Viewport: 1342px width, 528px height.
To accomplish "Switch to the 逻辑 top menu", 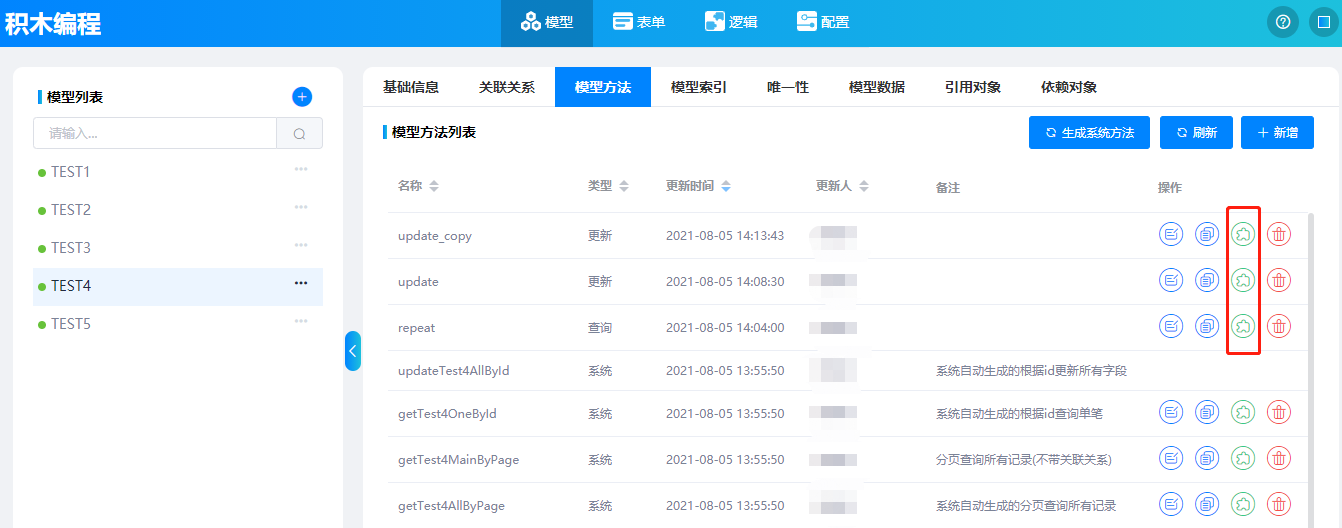I will point(731,22).
